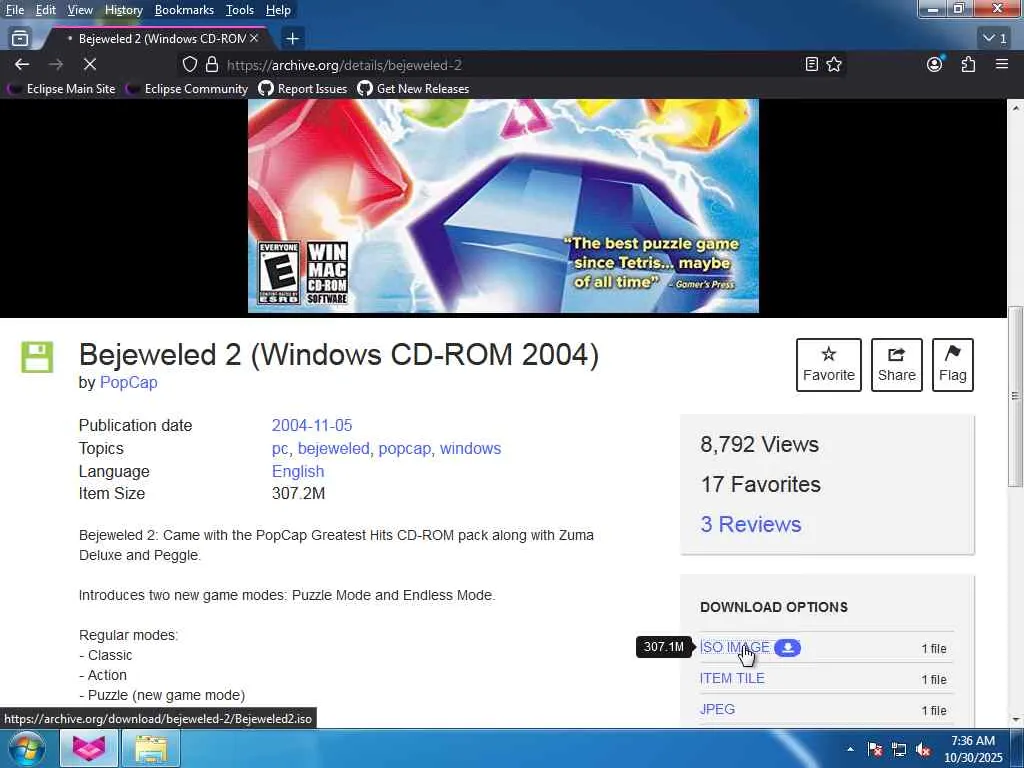Open the ITEM TILE download link
The height and width of the screenshot is (768, 1024).
(732, 679)
